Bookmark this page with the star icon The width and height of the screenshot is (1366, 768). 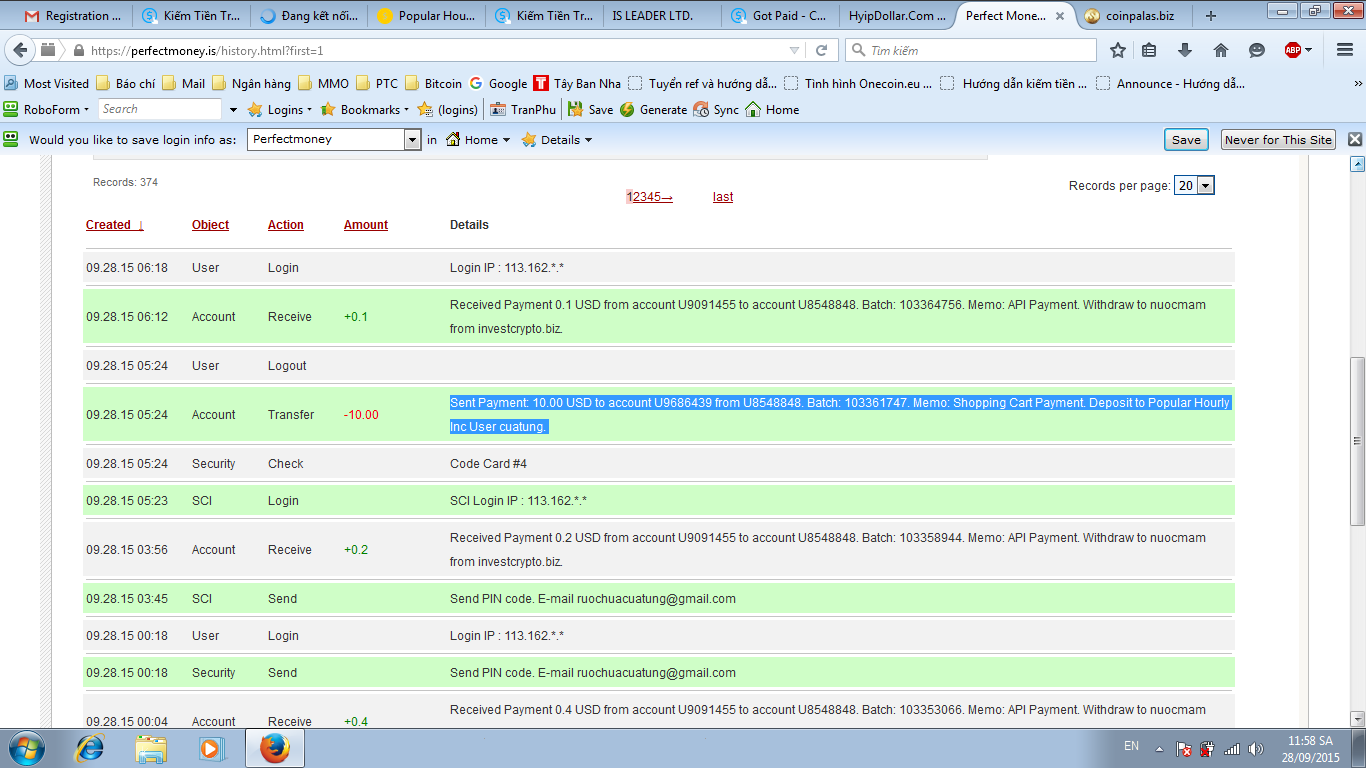pos(1118,50)
